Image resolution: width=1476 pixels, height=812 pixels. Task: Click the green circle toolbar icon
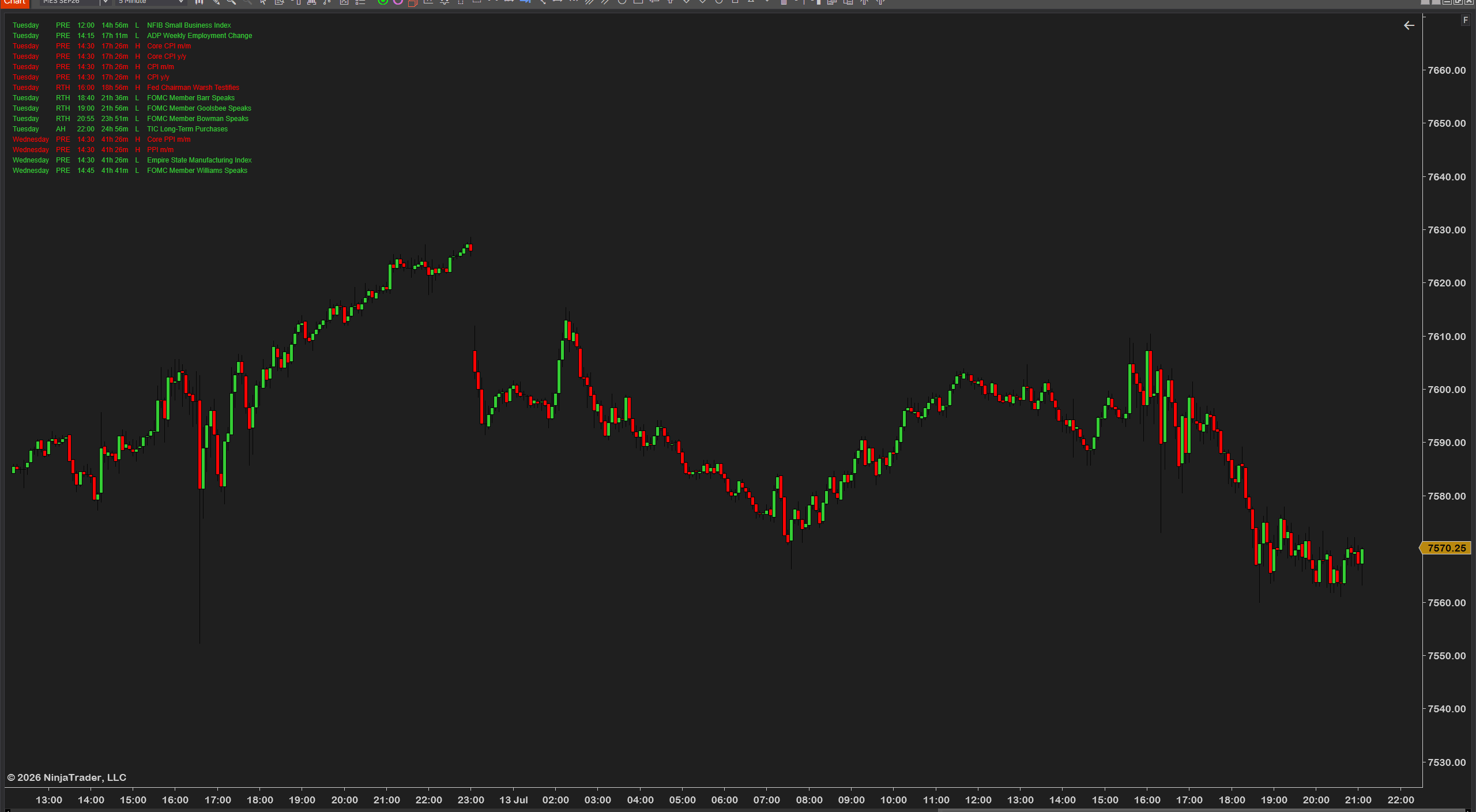pyautogui.click(x=382, y=2)
